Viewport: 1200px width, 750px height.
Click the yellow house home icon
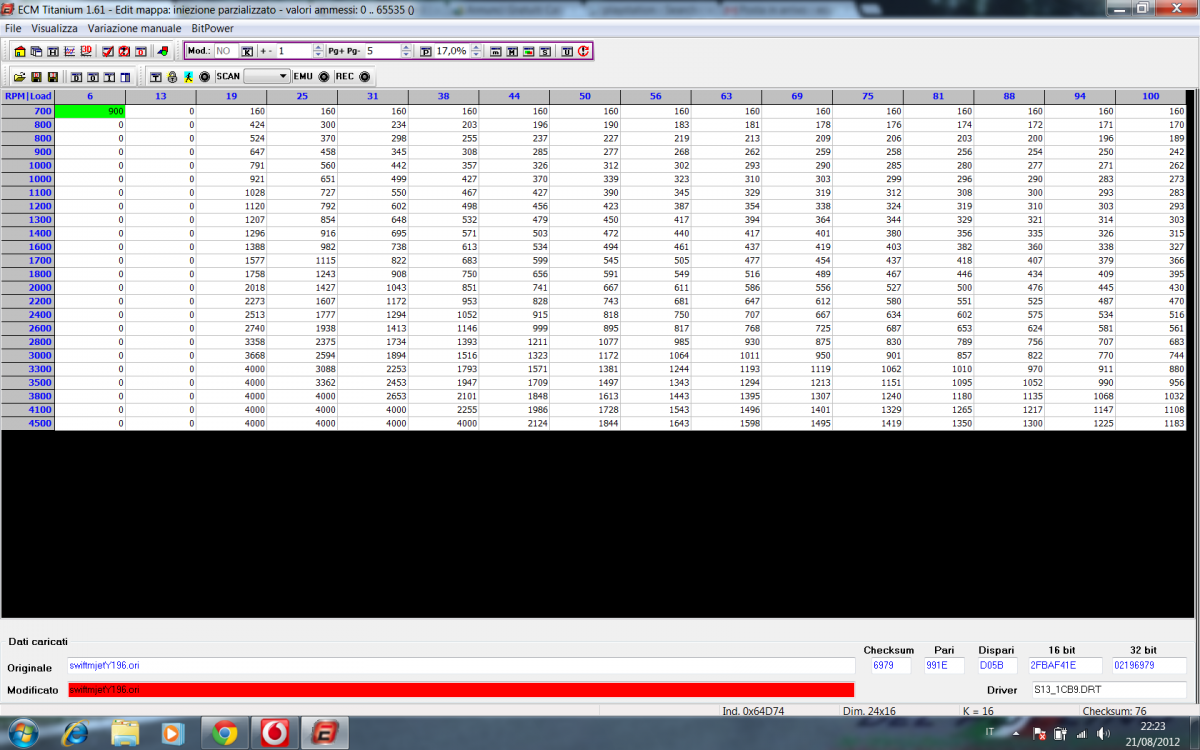point(20,51)
